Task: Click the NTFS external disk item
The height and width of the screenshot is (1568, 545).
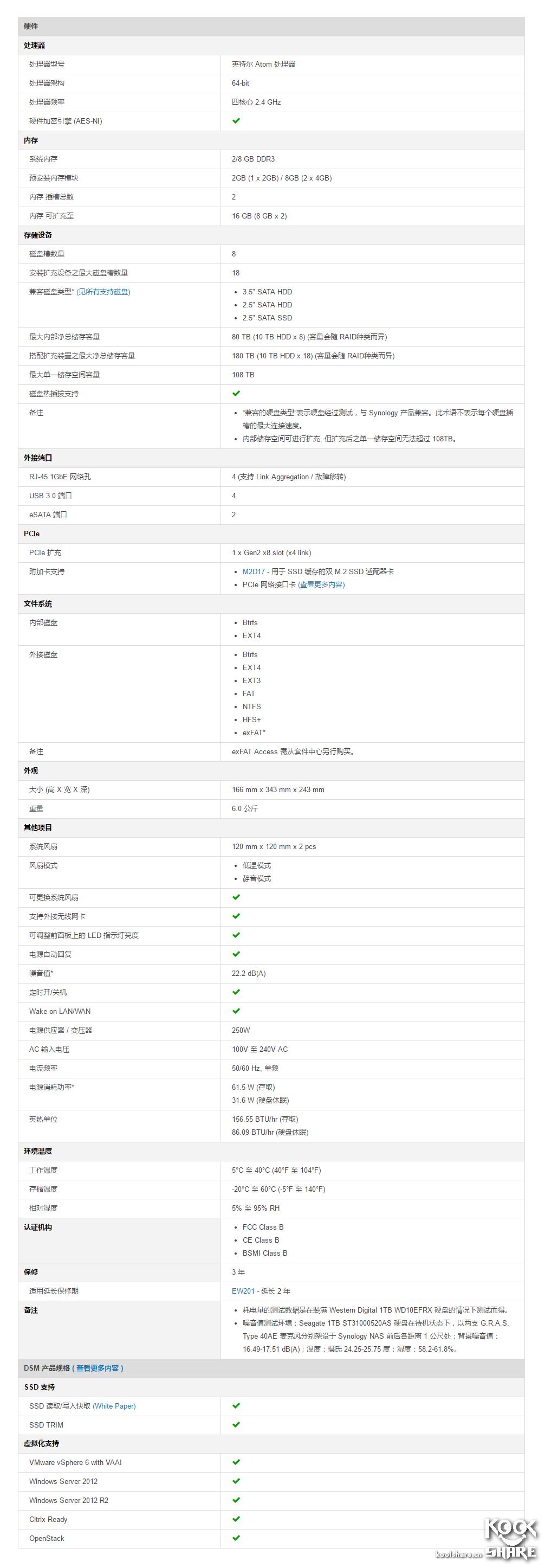Action: tap(252, 706)
